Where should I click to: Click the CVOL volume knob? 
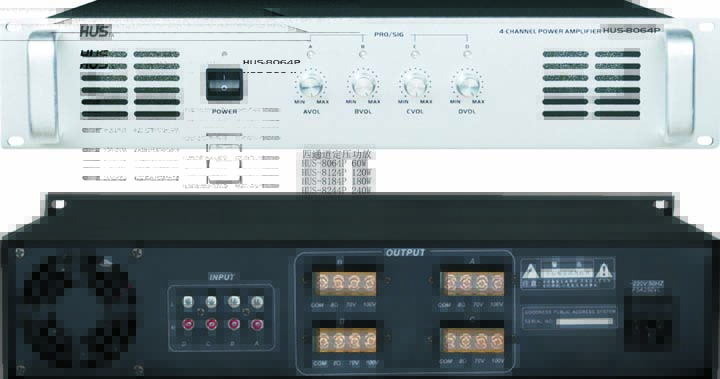[415, 85]
